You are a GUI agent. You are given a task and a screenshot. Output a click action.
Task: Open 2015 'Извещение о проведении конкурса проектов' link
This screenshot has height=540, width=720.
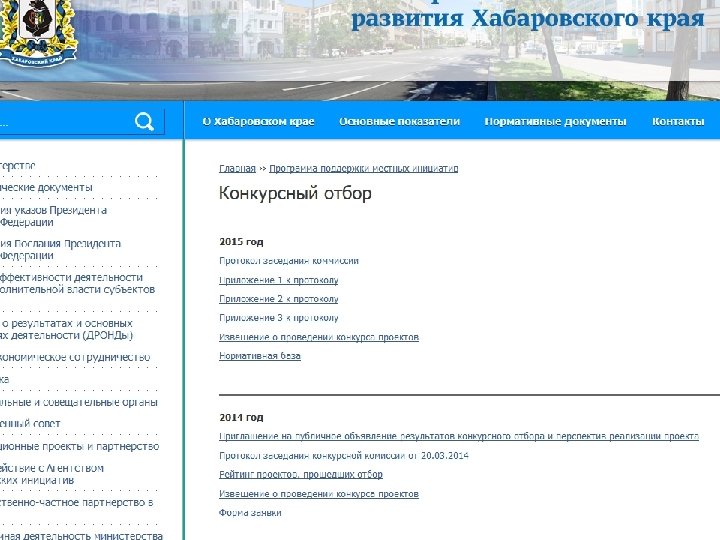click(x=319, y=338)
